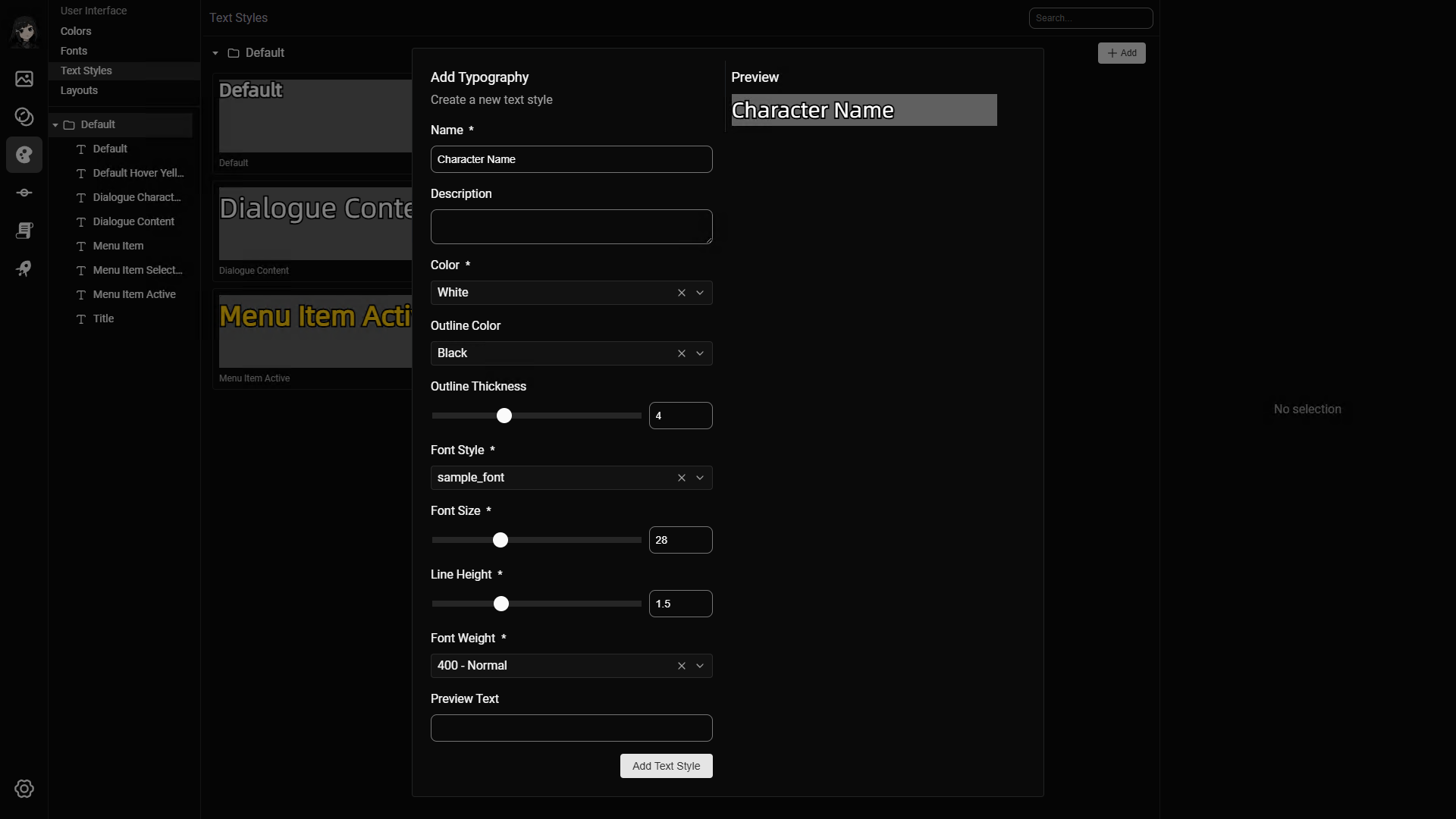Open the Font Weight dropdown
The height and width of the screenshot is (819, 1456).
coord(700,666)
